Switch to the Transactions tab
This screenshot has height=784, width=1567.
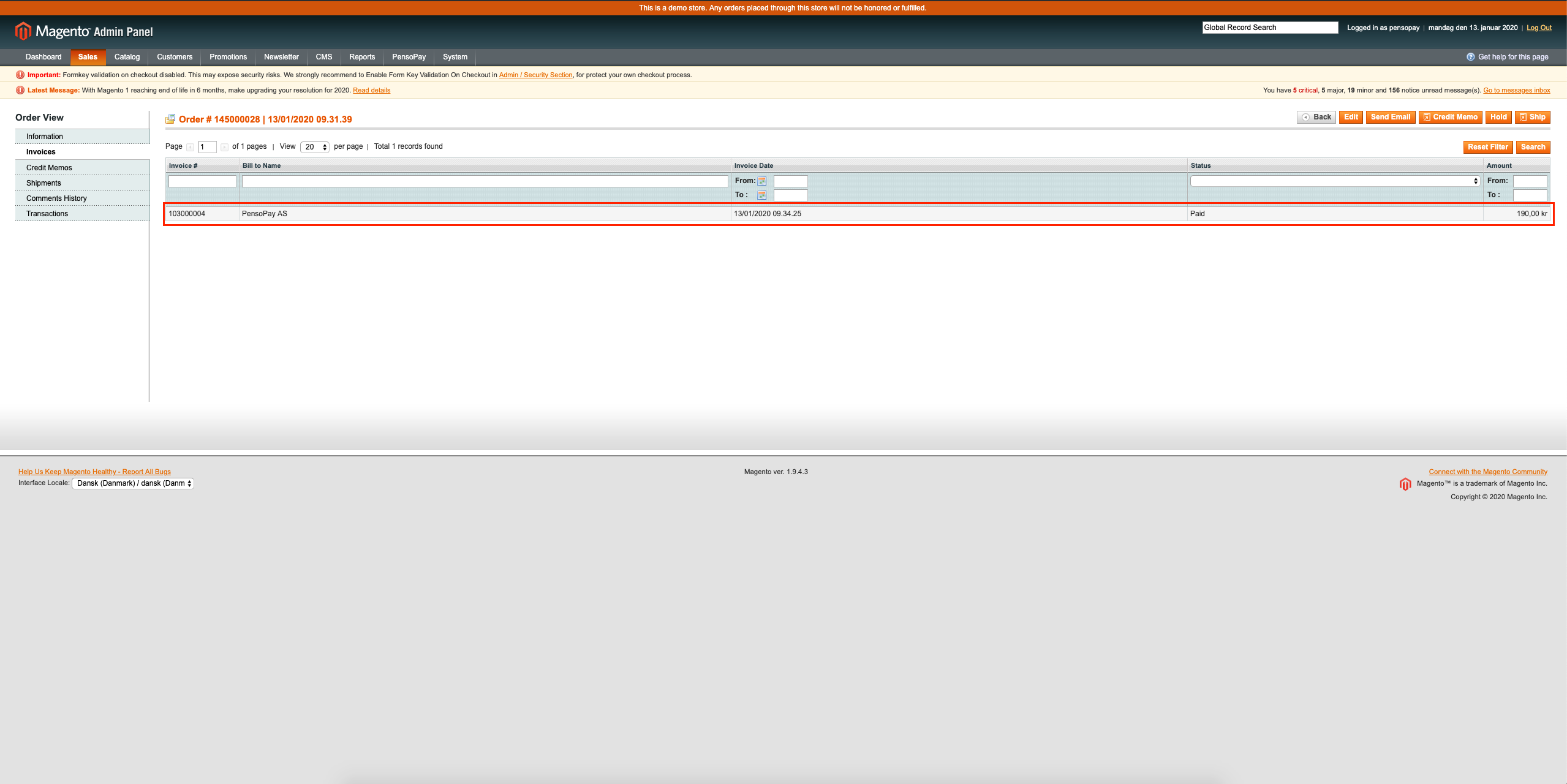click(x=82, y=214)
